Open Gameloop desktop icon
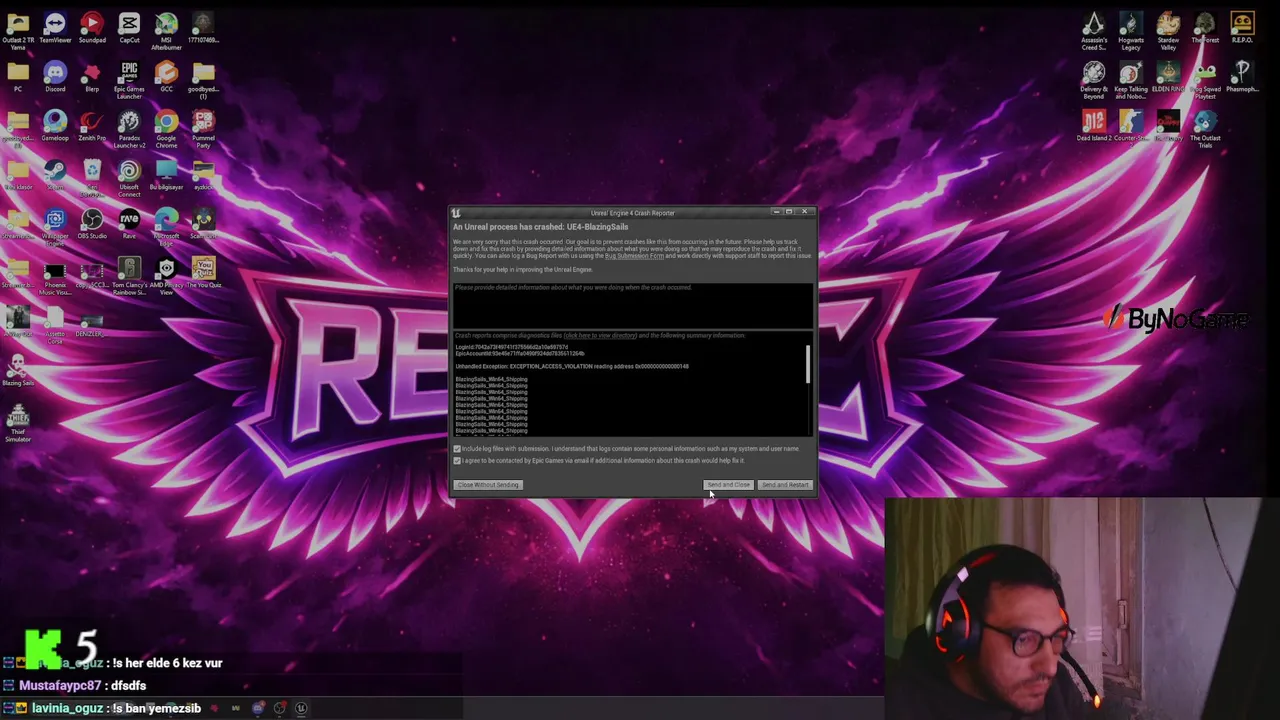This screenshot has height=720, width=1280. (55, 126)
